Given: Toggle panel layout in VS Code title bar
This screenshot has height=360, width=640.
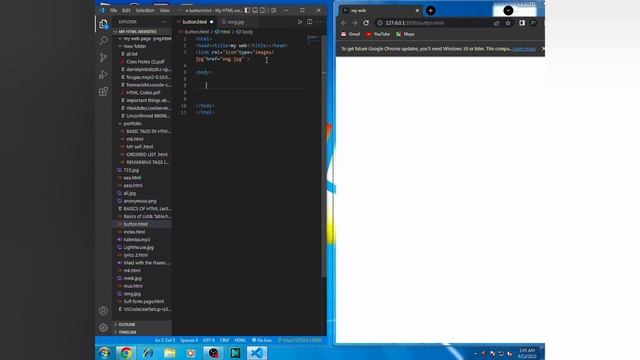Looking at the screenshot, I should point(255,10).
